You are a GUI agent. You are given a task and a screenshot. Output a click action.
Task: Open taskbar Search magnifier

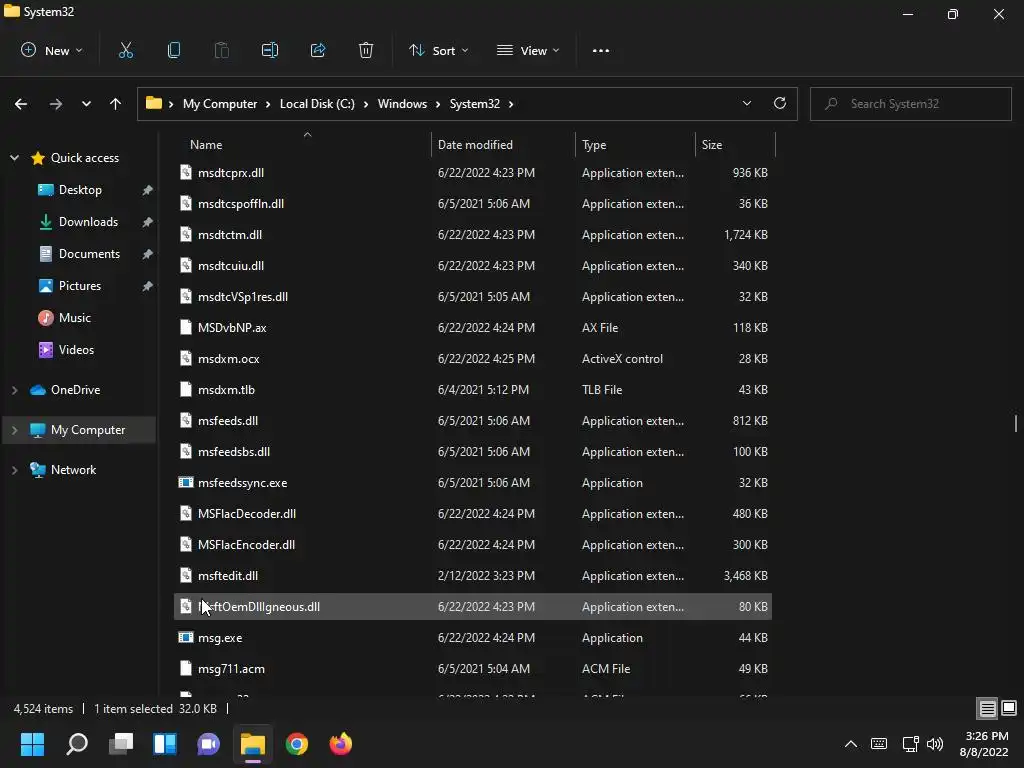pyautogui.click(x=77, y=744)
